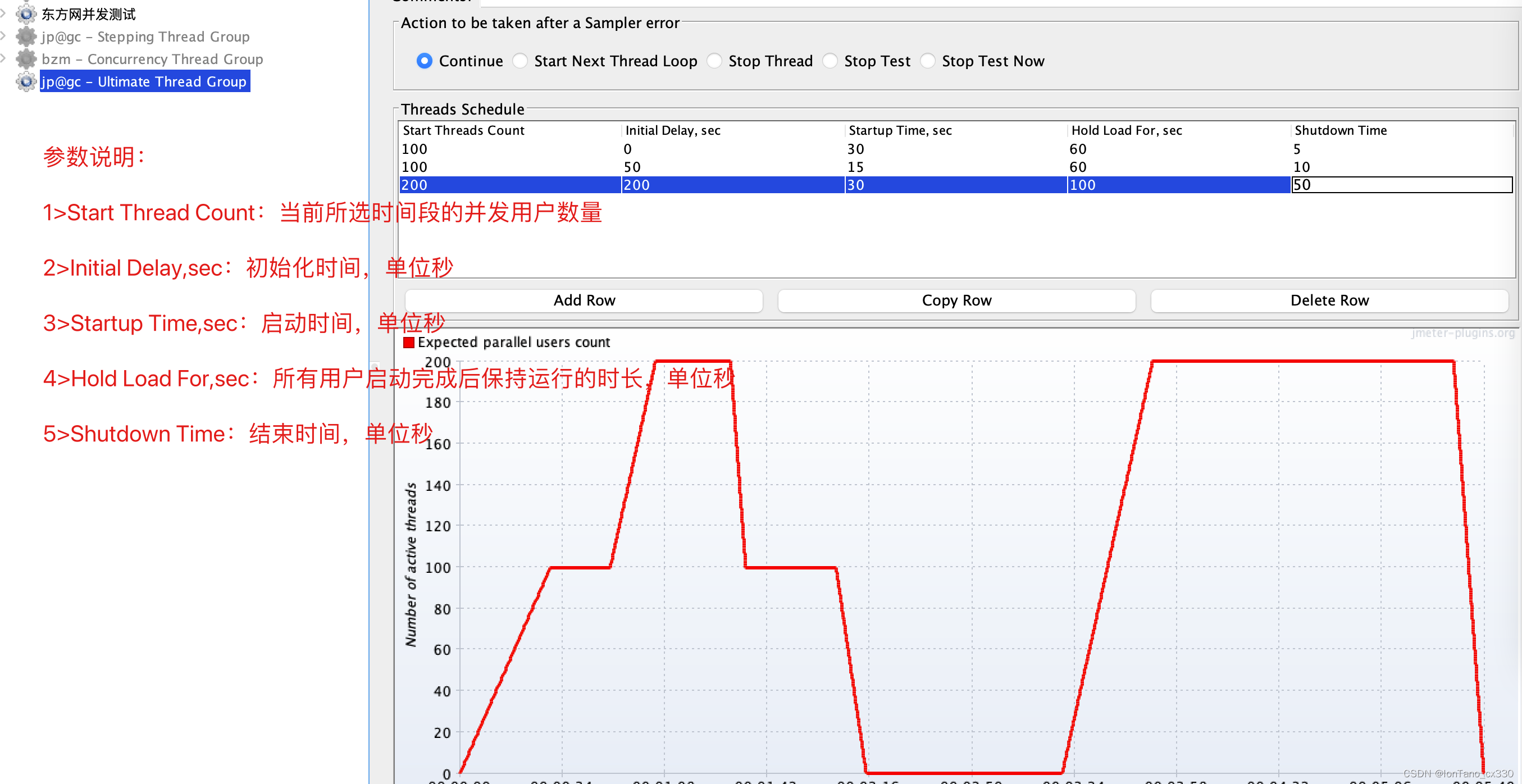Select the Stop Test Now option
Image resolution: width=1522 pixels, height=784 pixels.
pos(928,61)
